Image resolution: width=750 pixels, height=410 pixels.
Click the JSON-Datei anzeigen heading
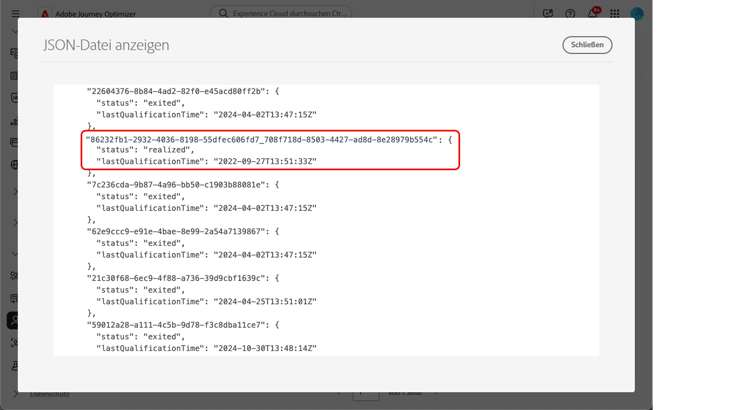[106, 45]
